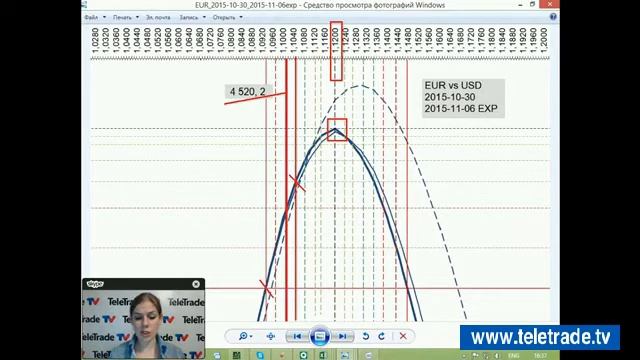Open the Файл menu
This screenshot has width=640, height=360.
(x=91, y=18)
